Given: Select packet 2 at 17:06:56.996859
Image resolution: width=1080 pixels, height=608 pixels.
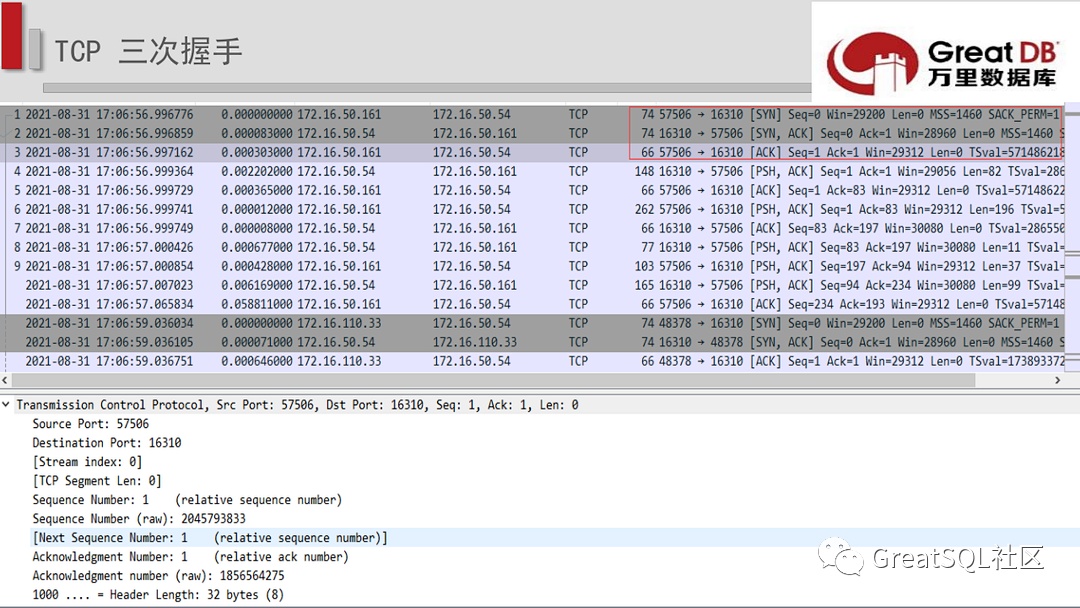Looking at the screenshot, I should click(x=532, y=134).
